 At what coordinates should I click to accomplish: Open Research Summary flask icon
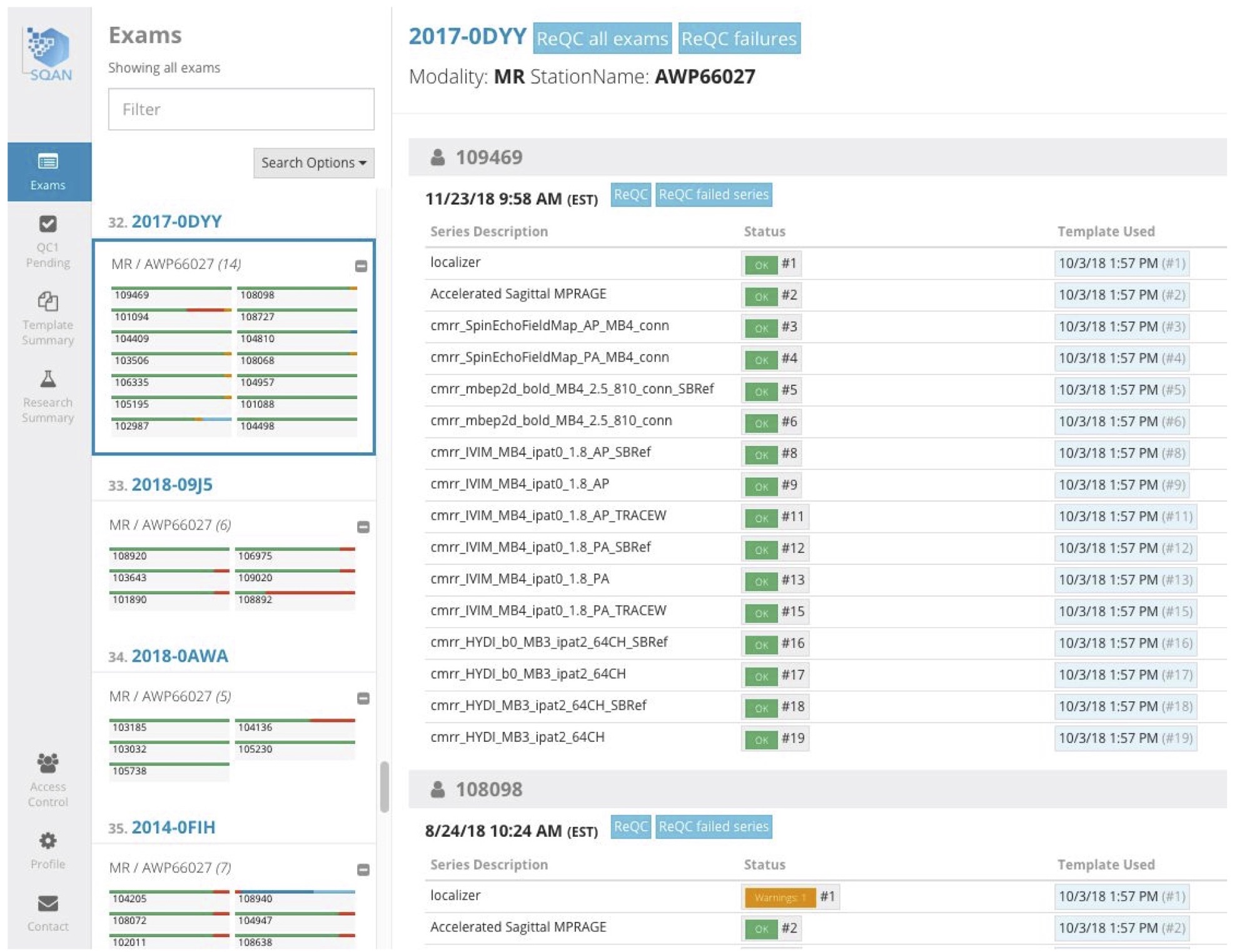pos(48,379)
